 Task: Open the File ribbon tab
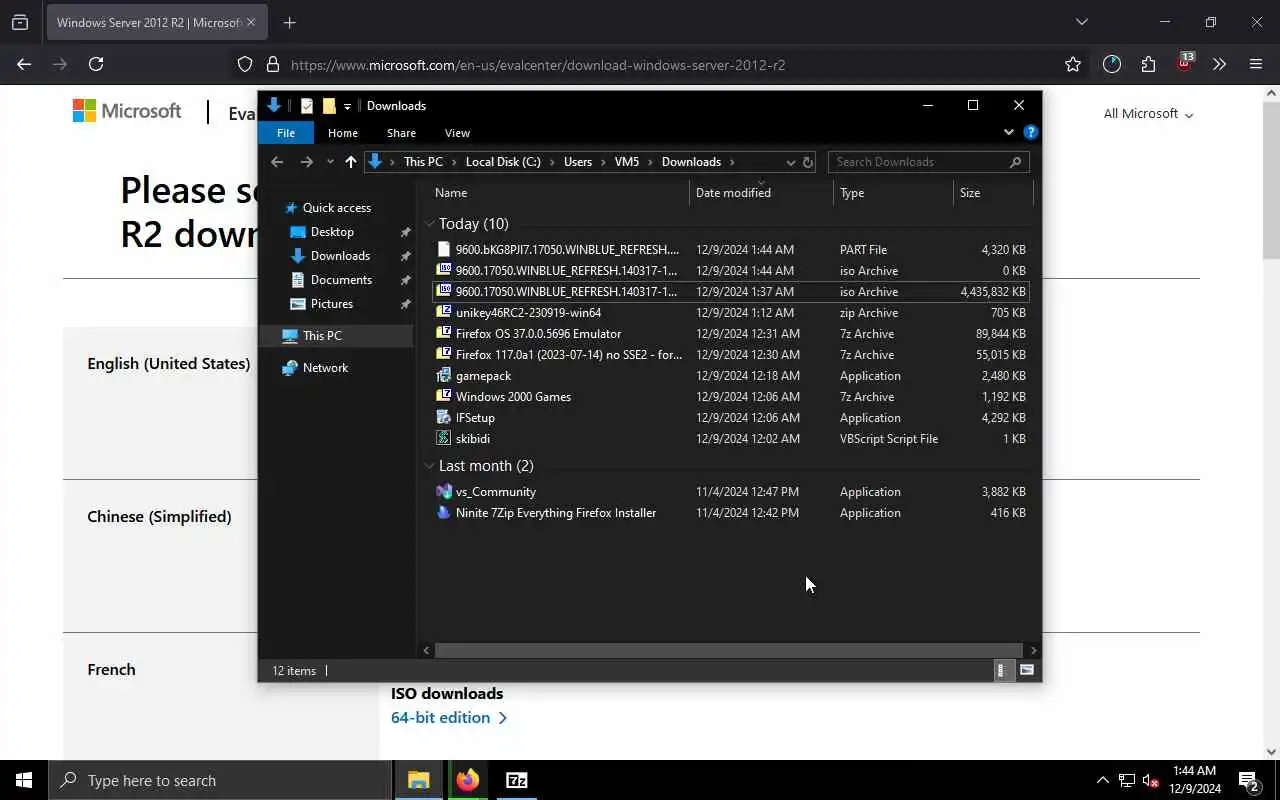click(x=286, y=133)
